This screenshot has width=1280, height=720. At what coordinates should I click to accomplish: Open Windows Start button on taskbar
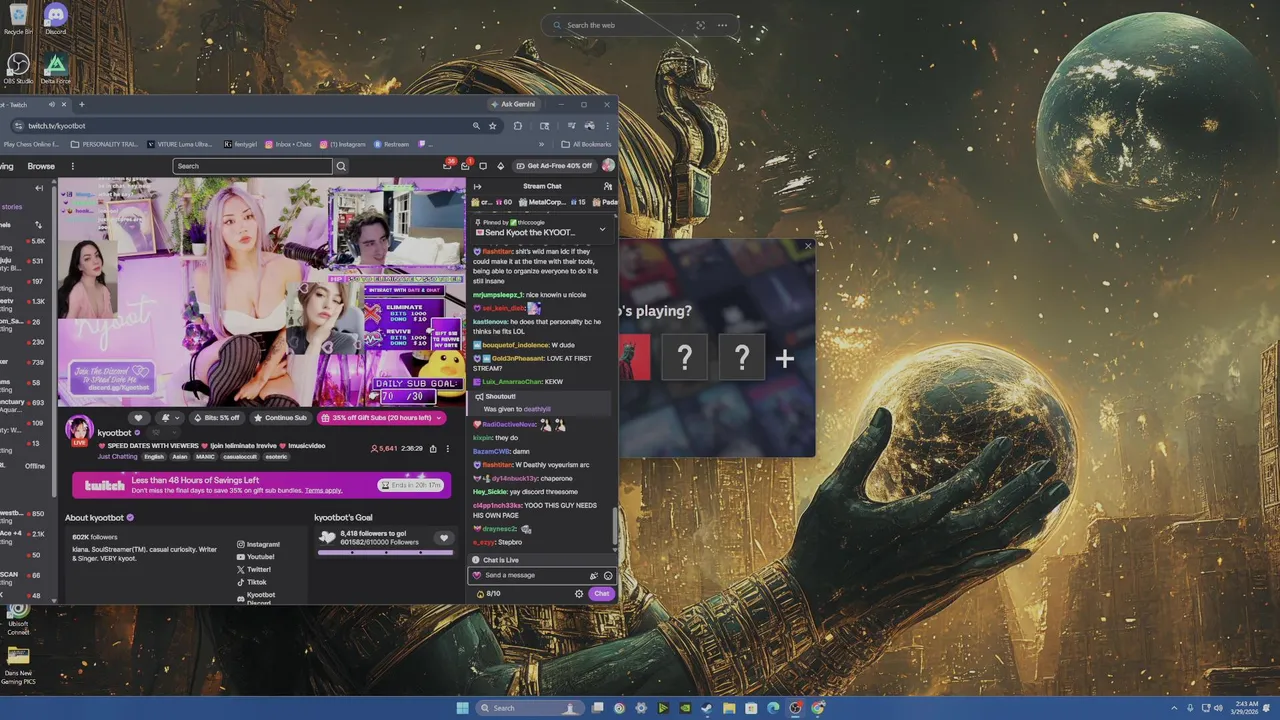click(x=462, y=708)
